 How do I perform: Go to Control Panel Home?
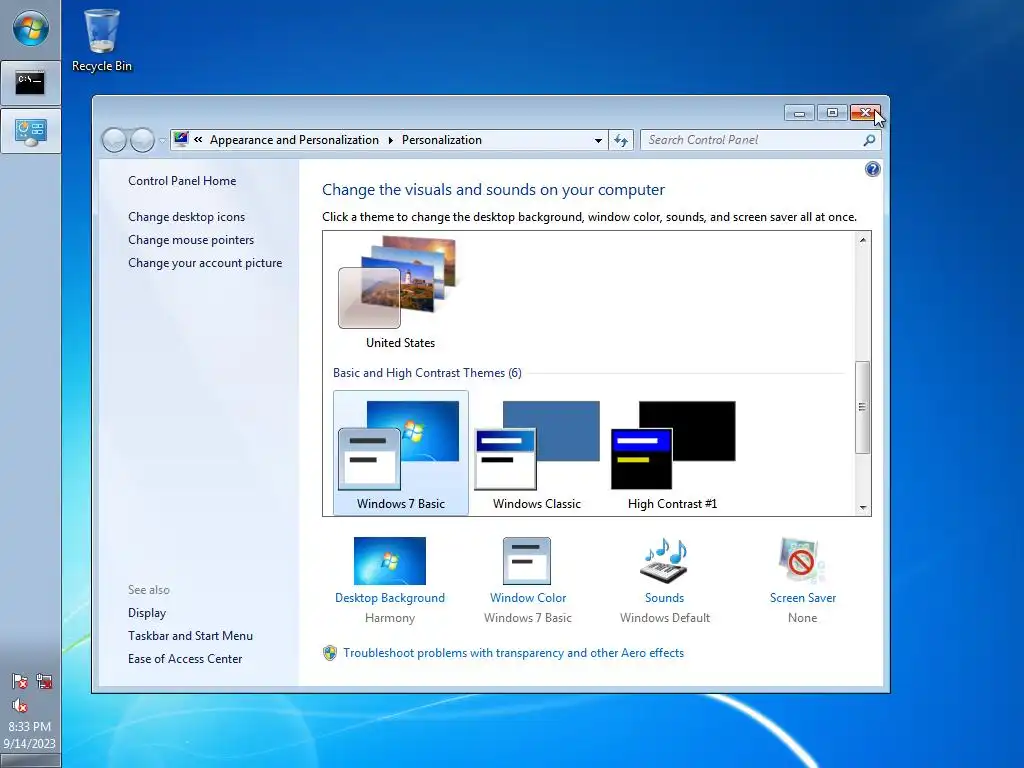182,181
